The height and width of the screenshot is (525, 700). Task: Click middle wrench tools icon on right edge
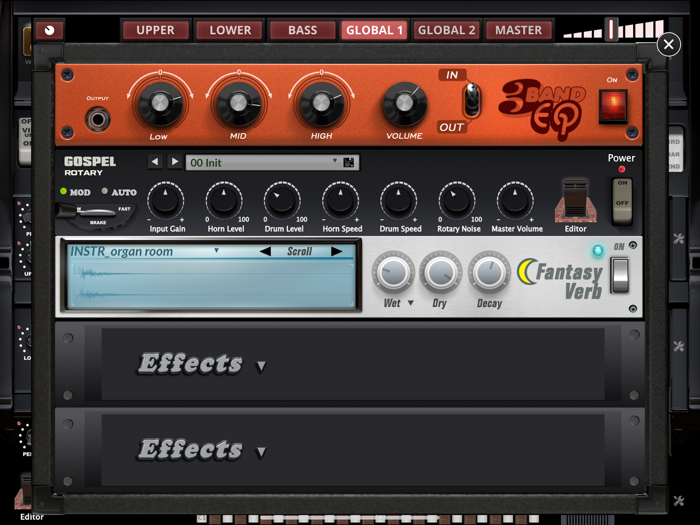679,346
